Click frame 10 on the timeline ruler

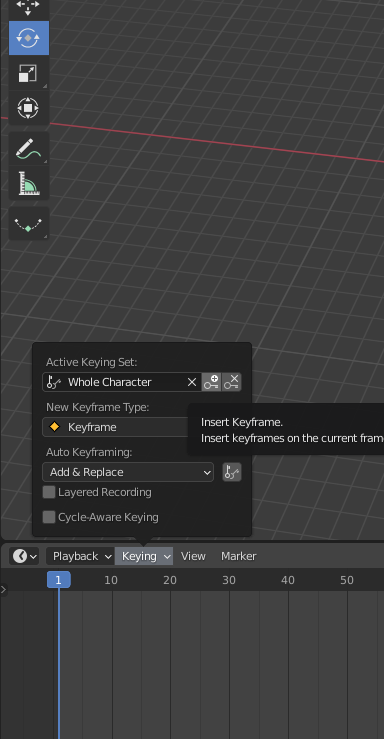(111, 580)
